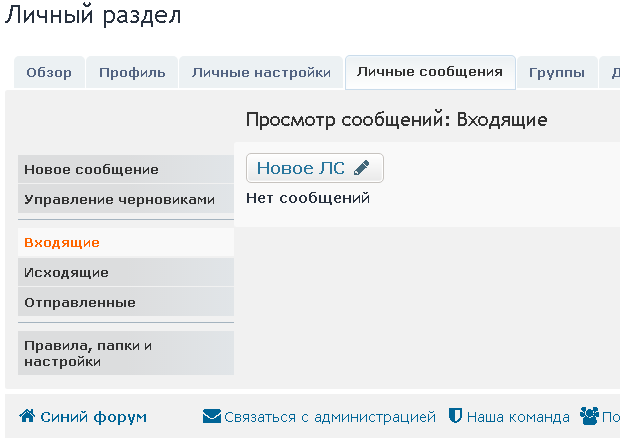Click the pencil icon on Новое ЛС

pyautogui.click(x=362, y=168)
